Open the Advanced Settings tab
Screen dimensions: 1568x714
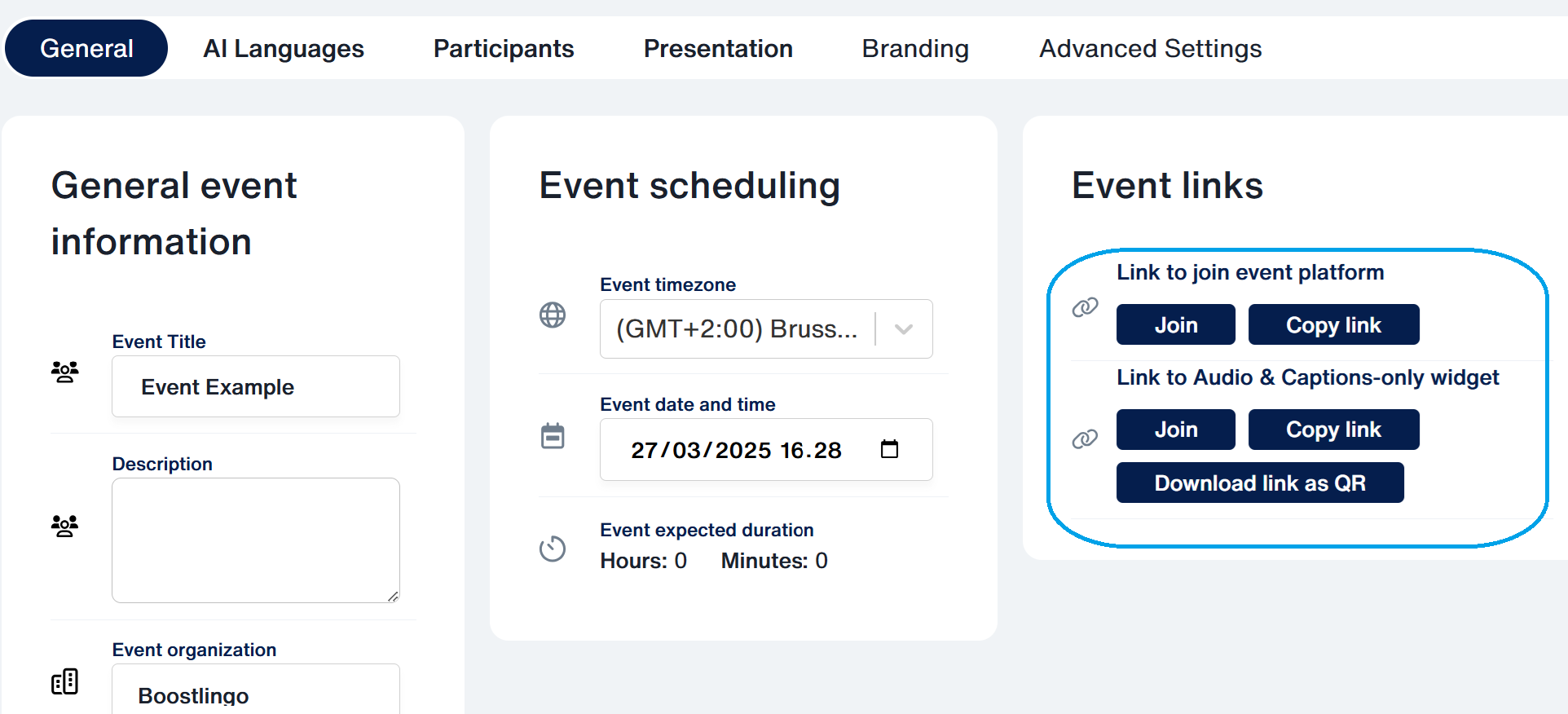click(1150, 48)
